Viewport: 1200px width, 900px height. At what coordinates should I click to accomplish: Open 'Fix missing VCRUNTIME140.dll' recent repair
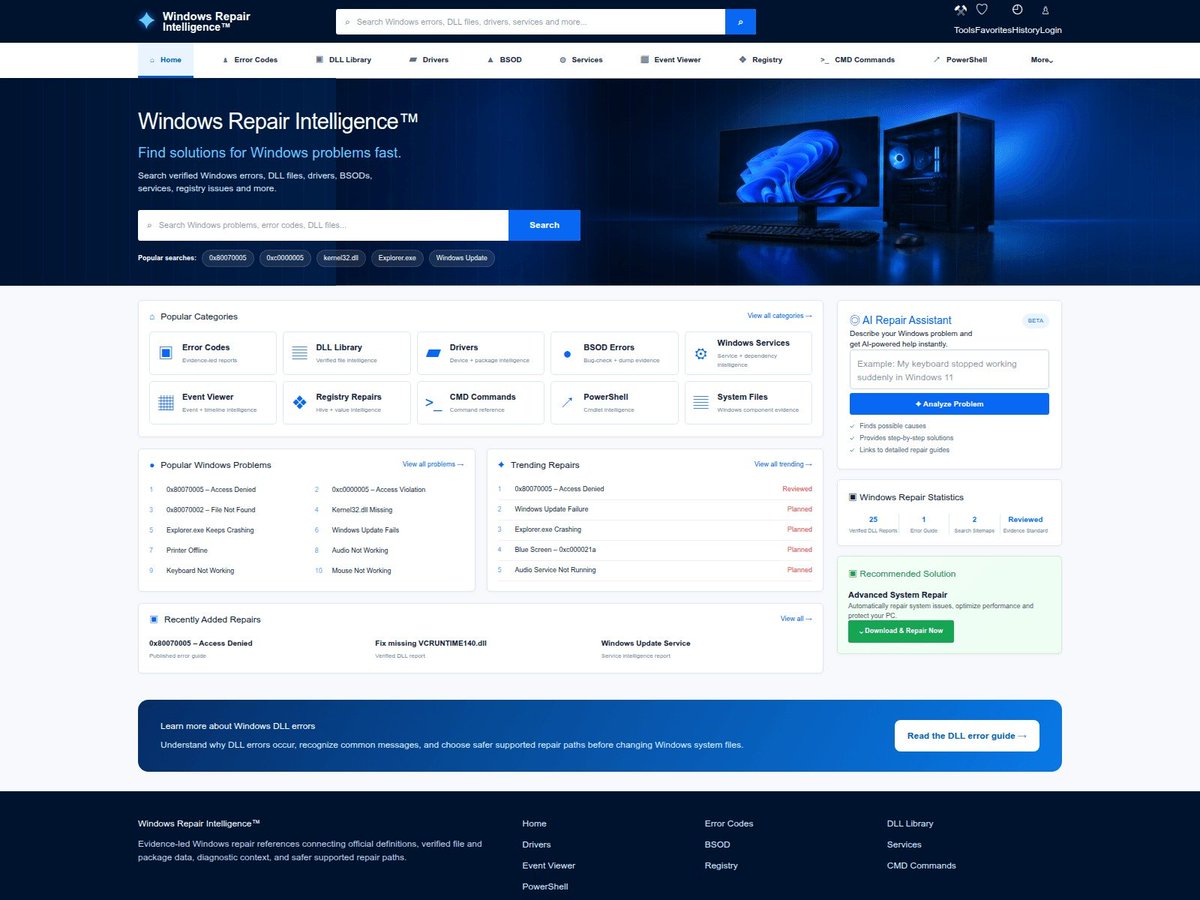[431, 643]
